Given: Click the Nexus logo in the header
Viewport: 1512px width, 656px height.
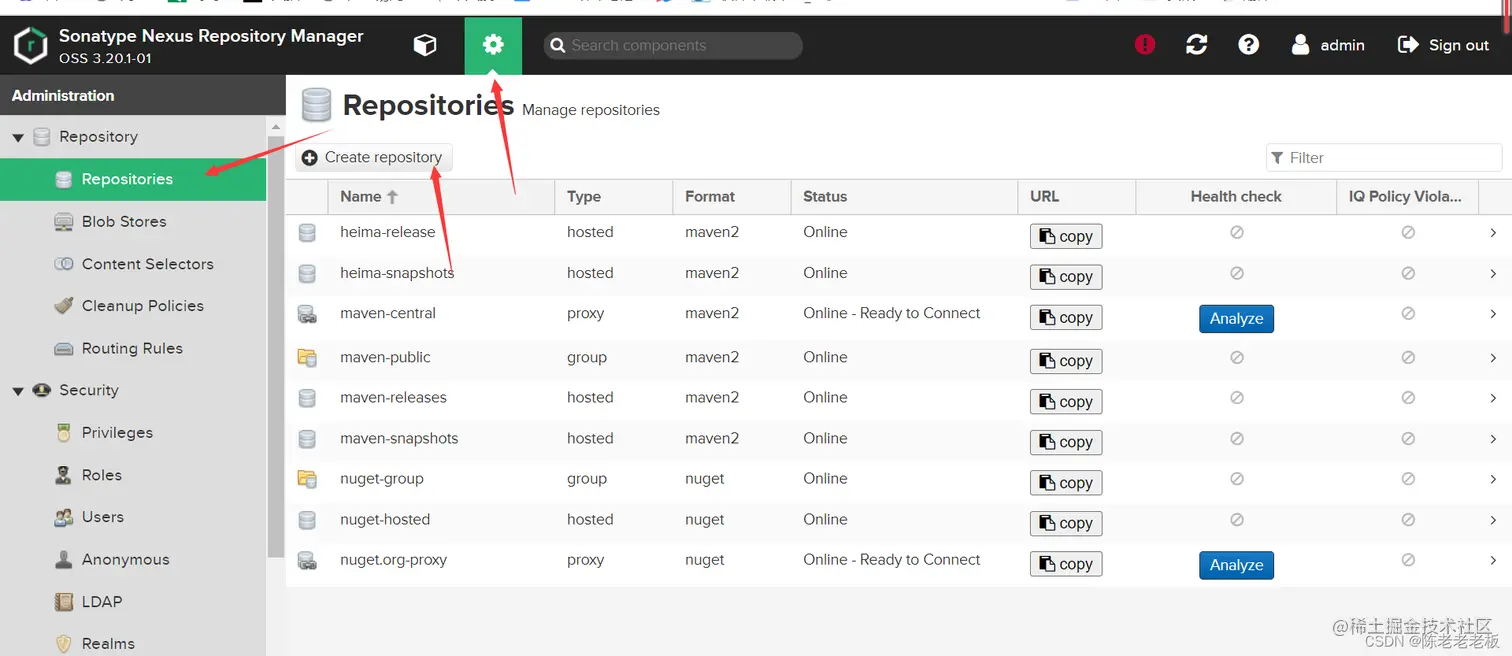Looking at the screenshot, I should tap(30, 46).
